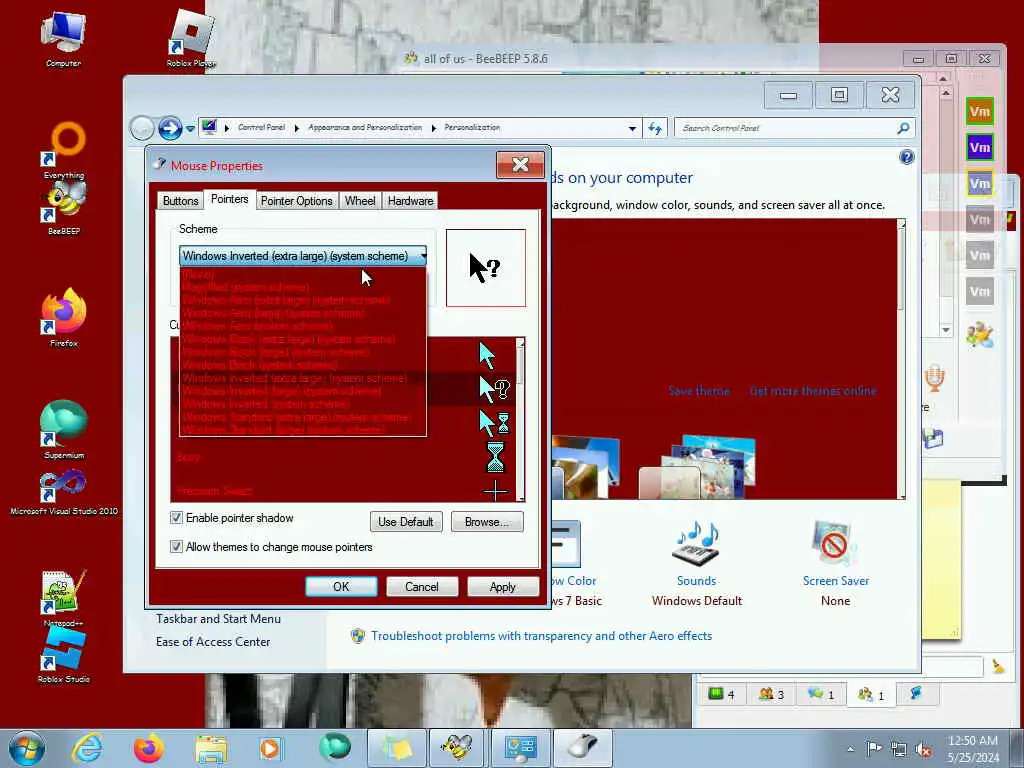
Task: Select the BeeBEEP tab showing 3
Action: click(x=771, y=694)
